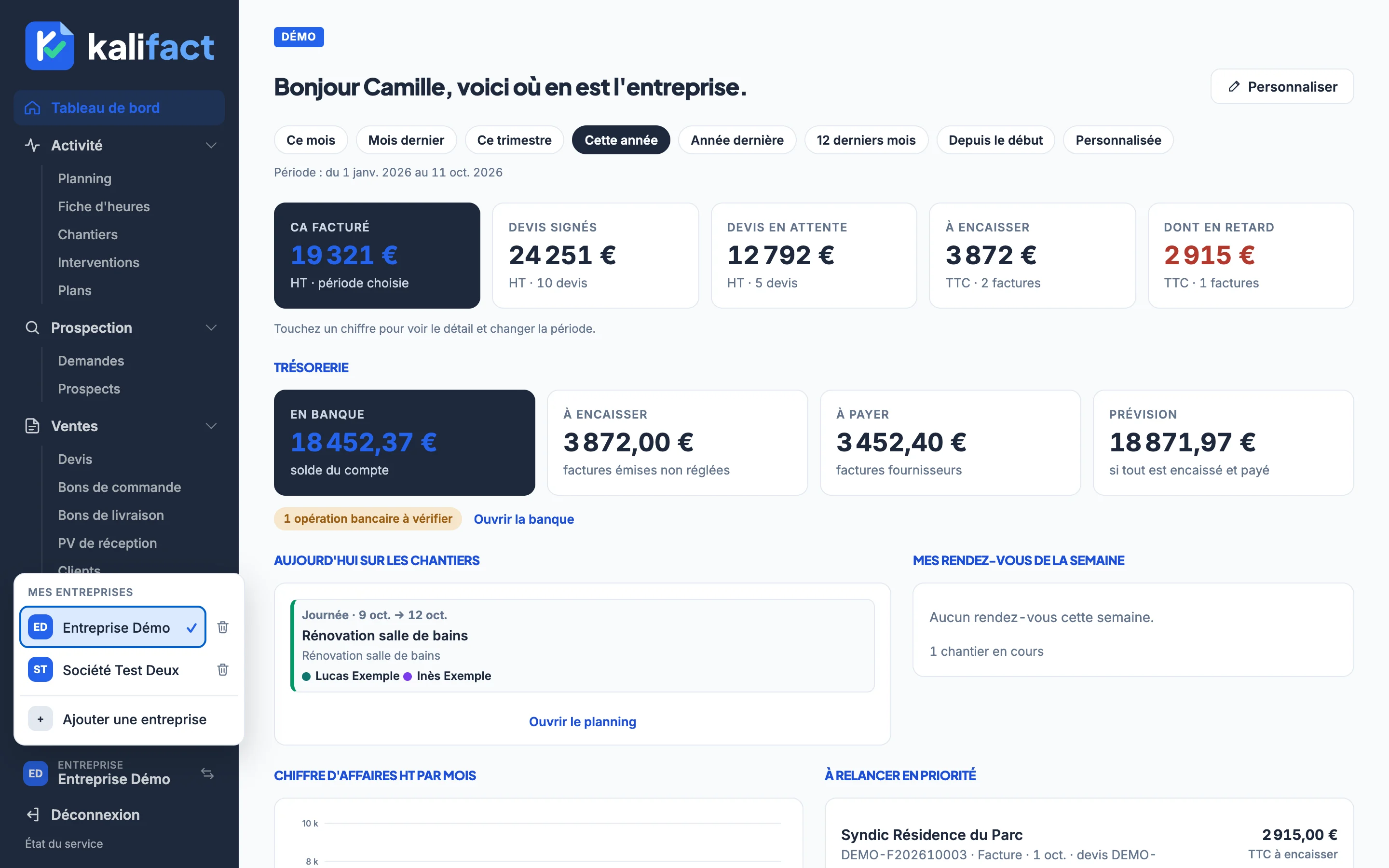This screenshot has height=868, width=1389.
Task: Switch to Société Test Deux
Action: point(113,669)
